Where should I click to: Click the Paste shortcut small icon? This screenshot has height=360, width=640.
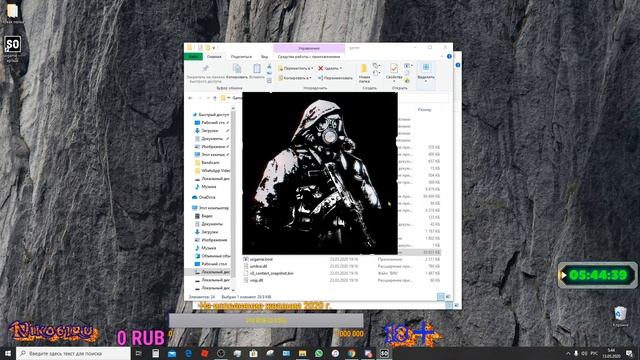tap(269, 80)
